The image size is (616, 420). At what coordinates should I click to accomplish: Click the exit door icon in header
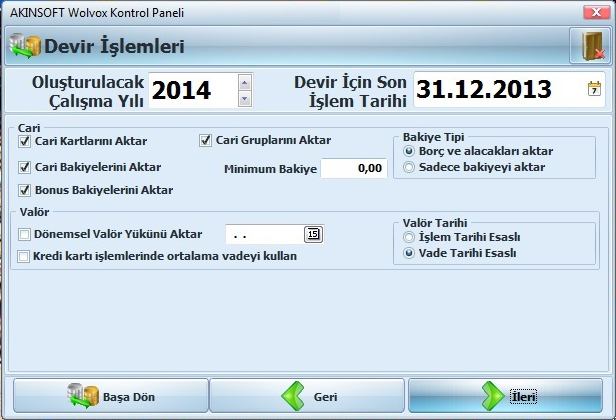point(591,46)
